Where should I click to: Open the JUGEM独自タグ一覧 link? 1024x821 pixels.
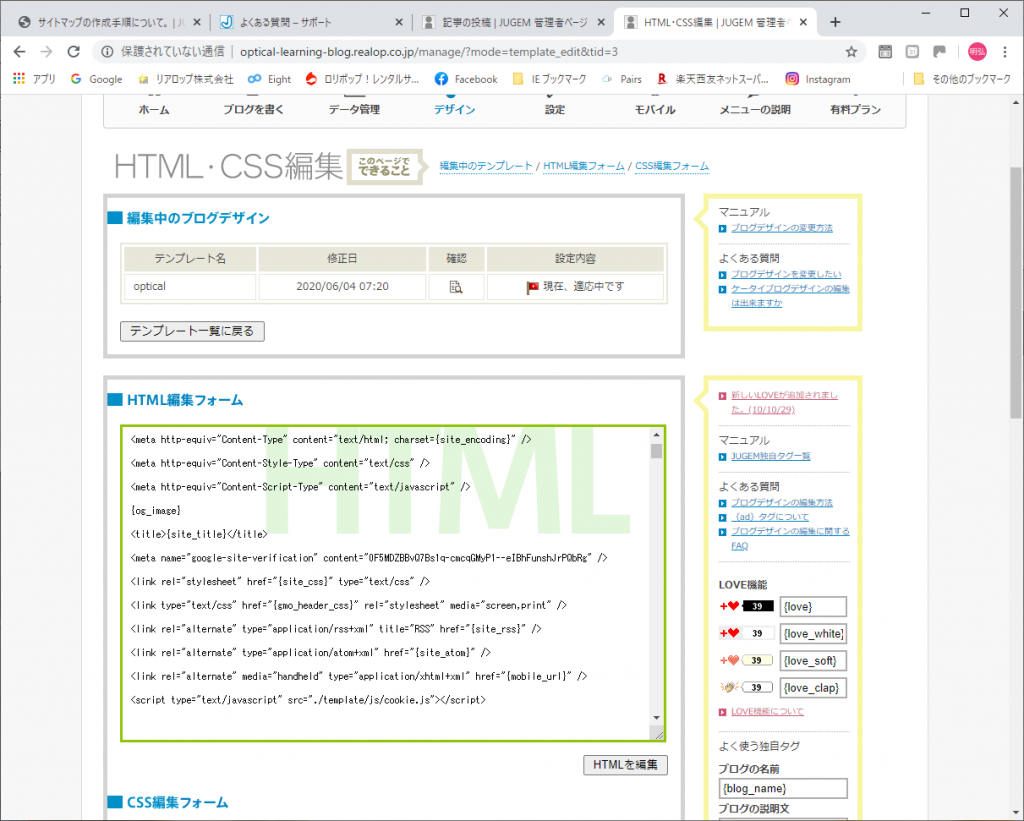pos(771,456)
